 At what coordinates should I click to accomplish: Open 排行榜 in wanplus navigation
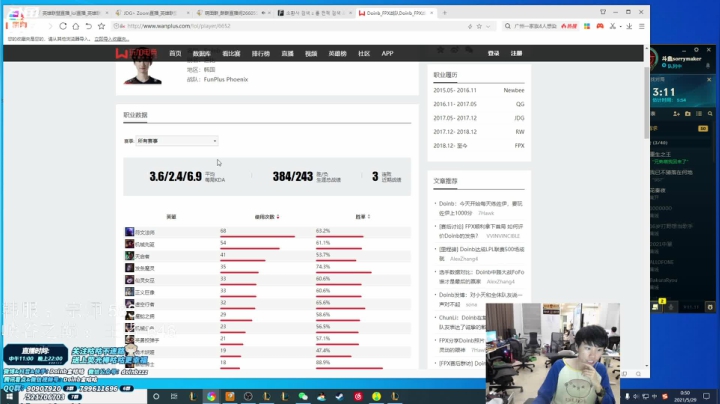point(260,53)
